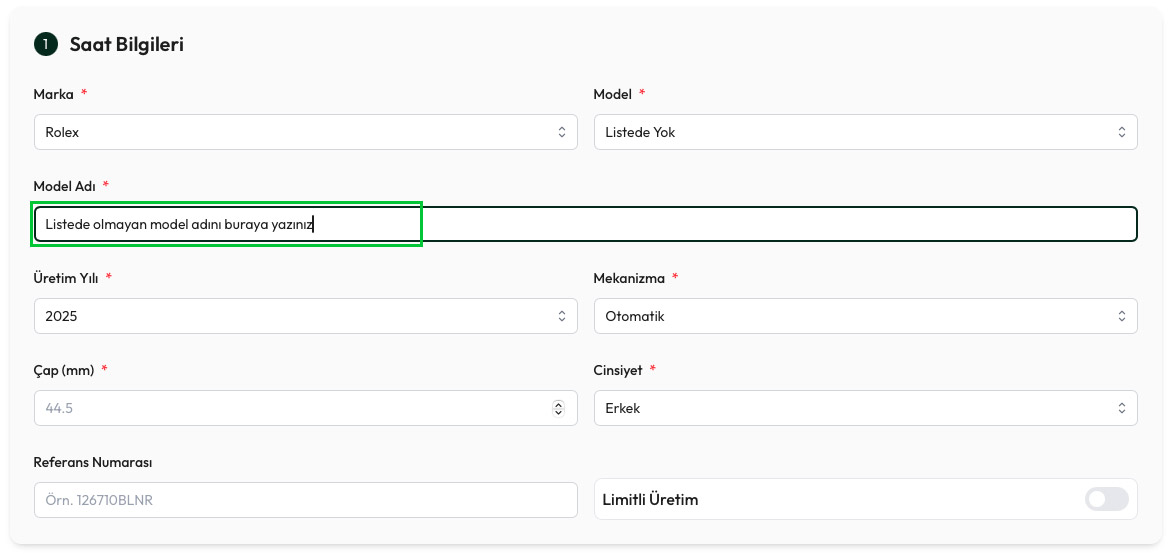Increase Çap value with the up arrow
The image size is (1175, 554).
point(558,404)
